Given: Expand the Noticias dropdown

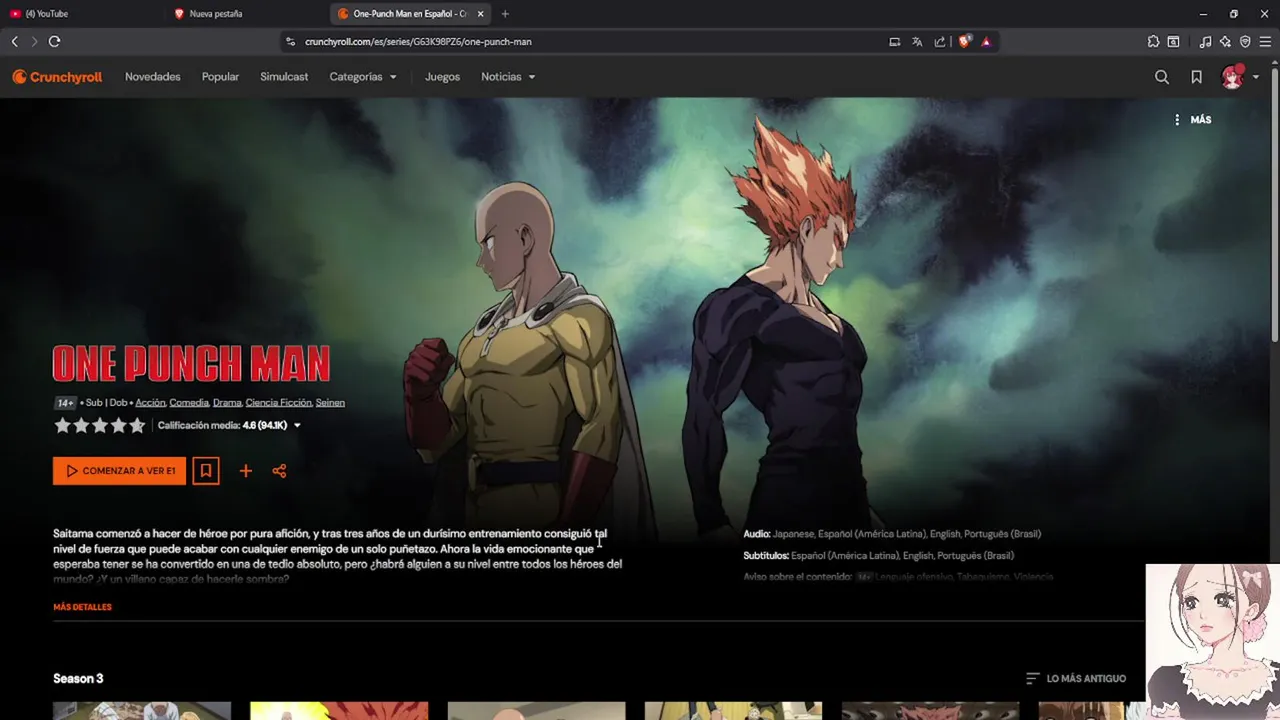Looking at the screenshot, I should pos(508,77).
